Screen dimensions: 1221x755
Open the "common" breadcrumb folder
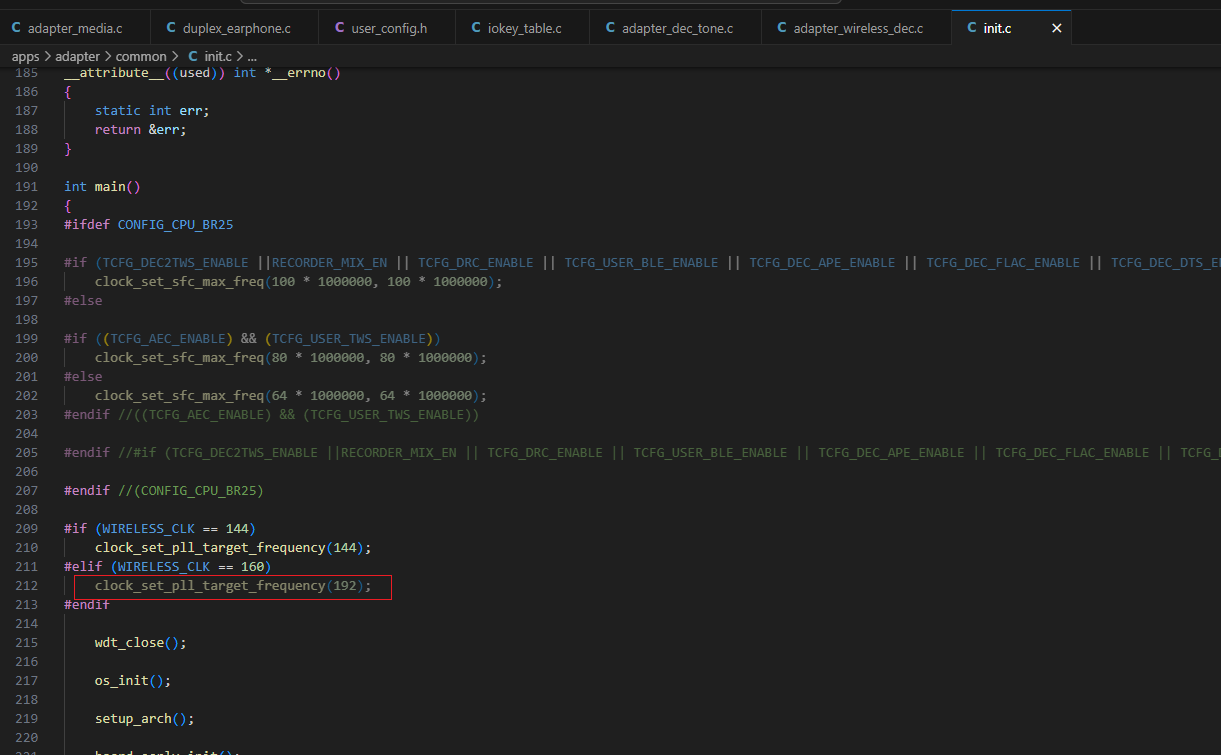click(142, 57)
